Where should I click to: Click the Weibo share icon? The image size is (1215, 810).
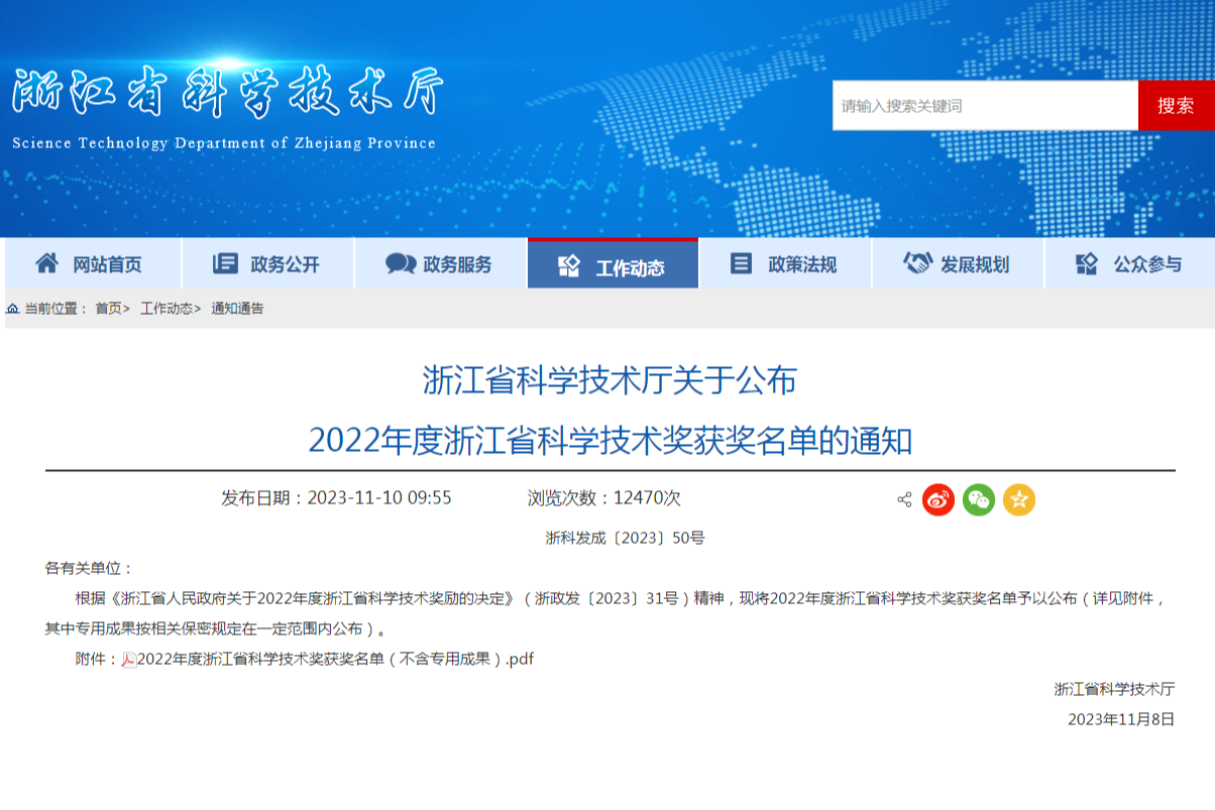[x=938, y=500]
